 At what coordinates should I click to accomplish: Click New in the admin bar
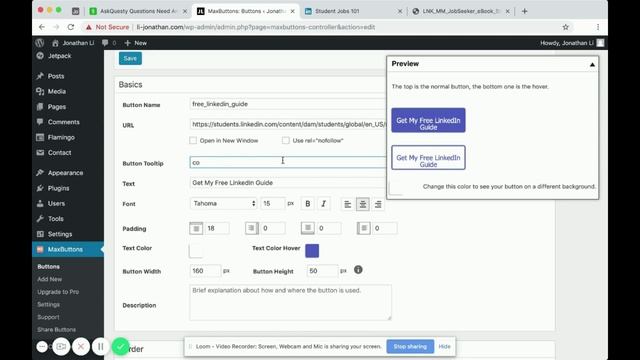136,43
